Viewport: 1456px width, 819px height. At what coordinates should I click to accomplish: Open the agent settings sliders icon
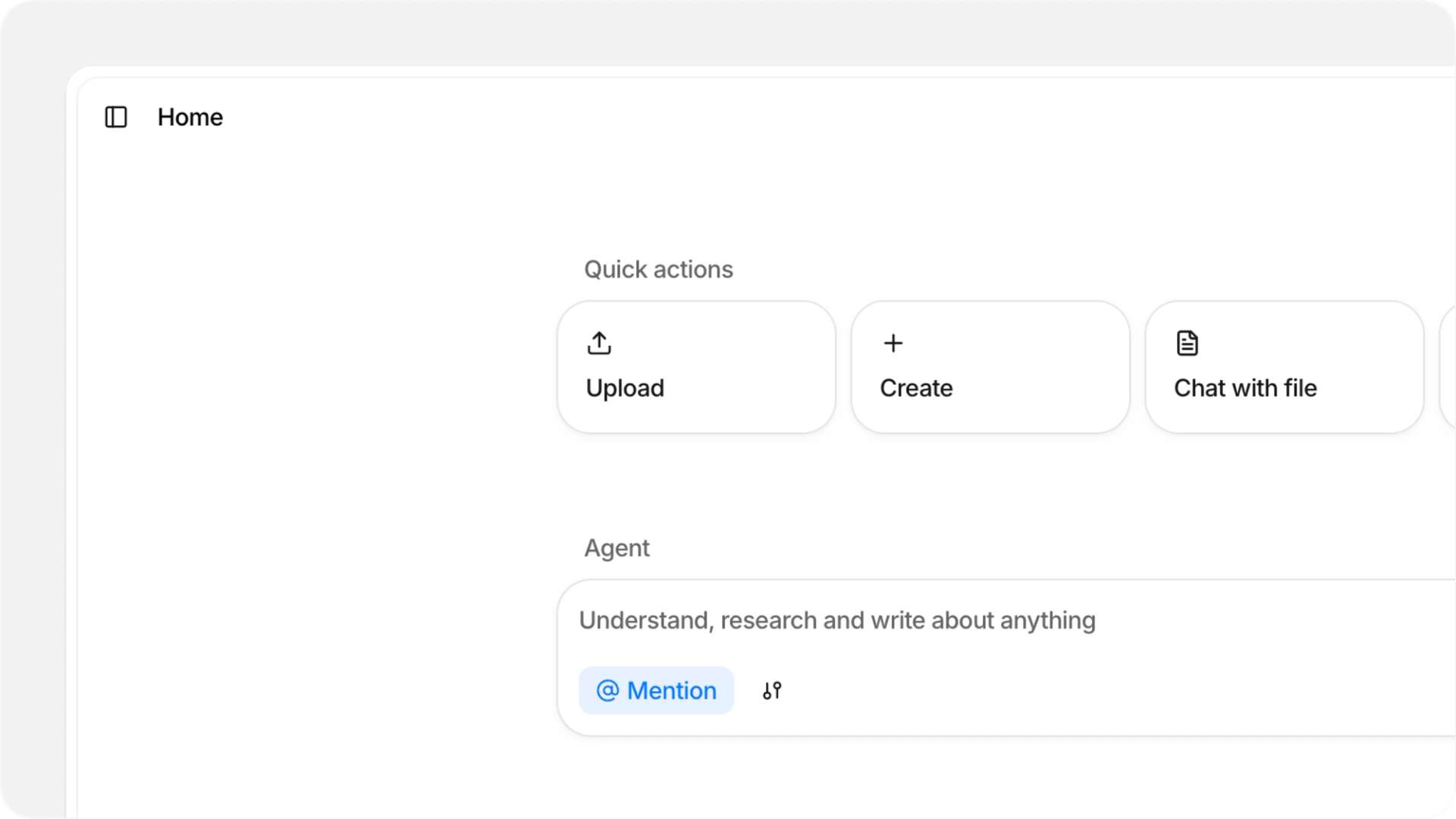[772, 690]
